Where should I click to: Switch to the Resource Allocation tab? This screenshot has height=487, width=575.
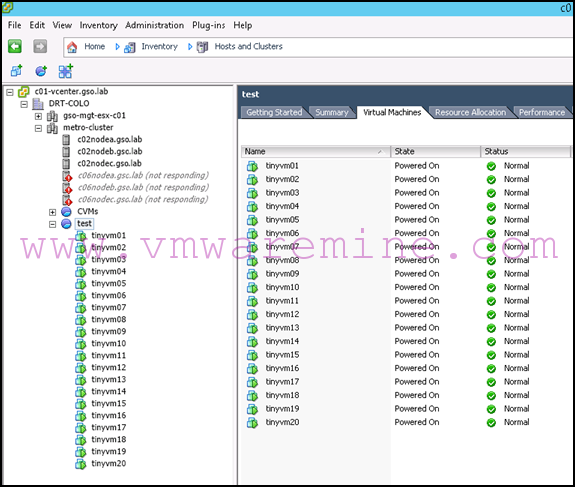pyautogui.click(x=470, y=113)
